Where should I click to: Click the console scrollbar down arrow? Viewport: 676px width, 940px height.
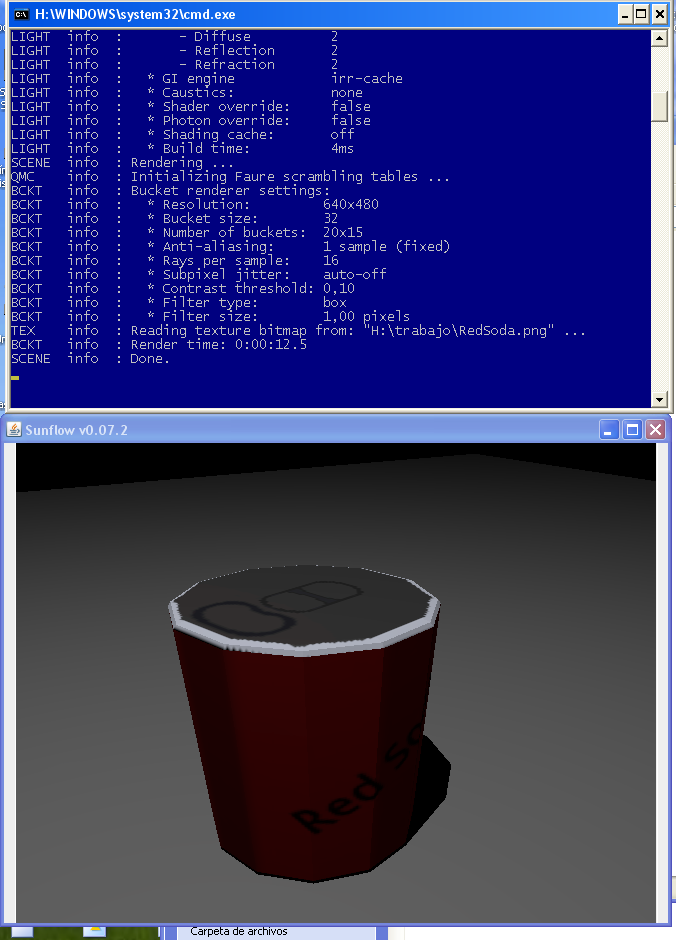(x=659, y=399)
